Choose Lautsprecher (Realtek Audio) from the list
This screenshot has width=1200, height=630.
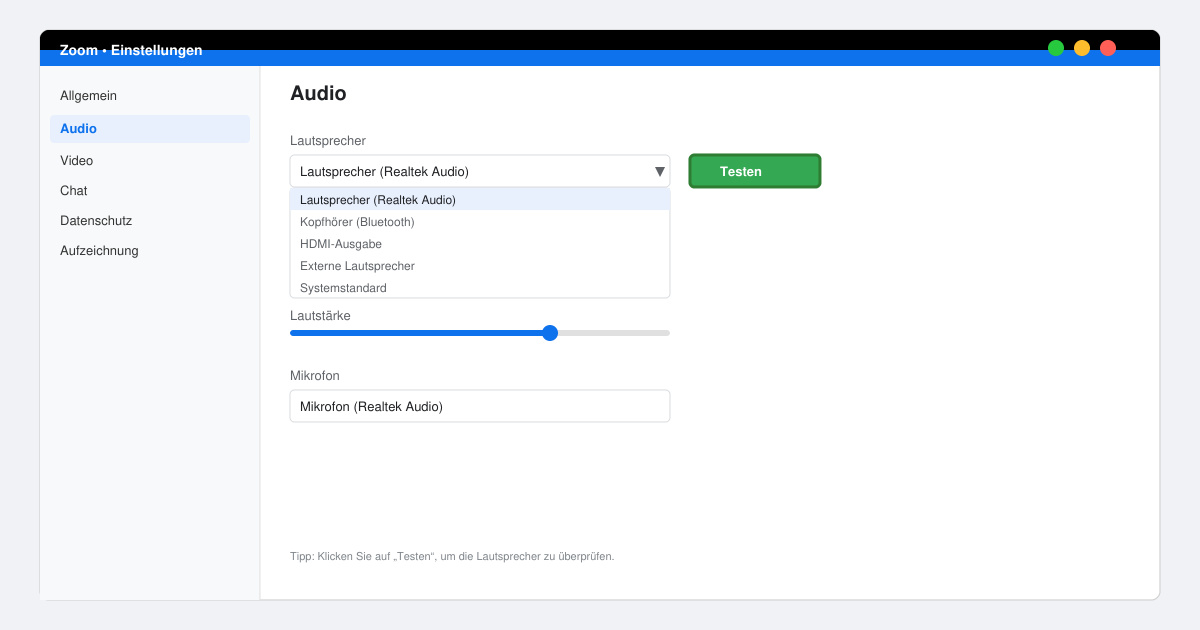point(480,200)
